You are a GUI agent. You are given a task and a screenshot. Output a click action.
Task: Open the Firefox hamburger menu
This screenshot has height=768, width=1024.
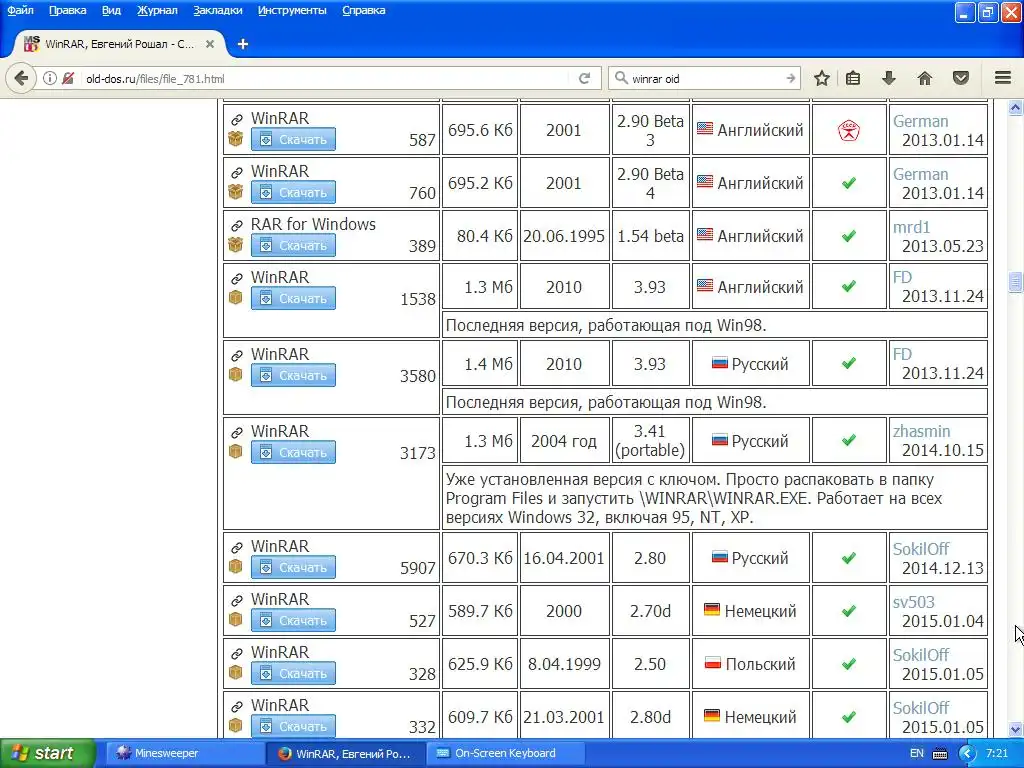(1003, 78)
